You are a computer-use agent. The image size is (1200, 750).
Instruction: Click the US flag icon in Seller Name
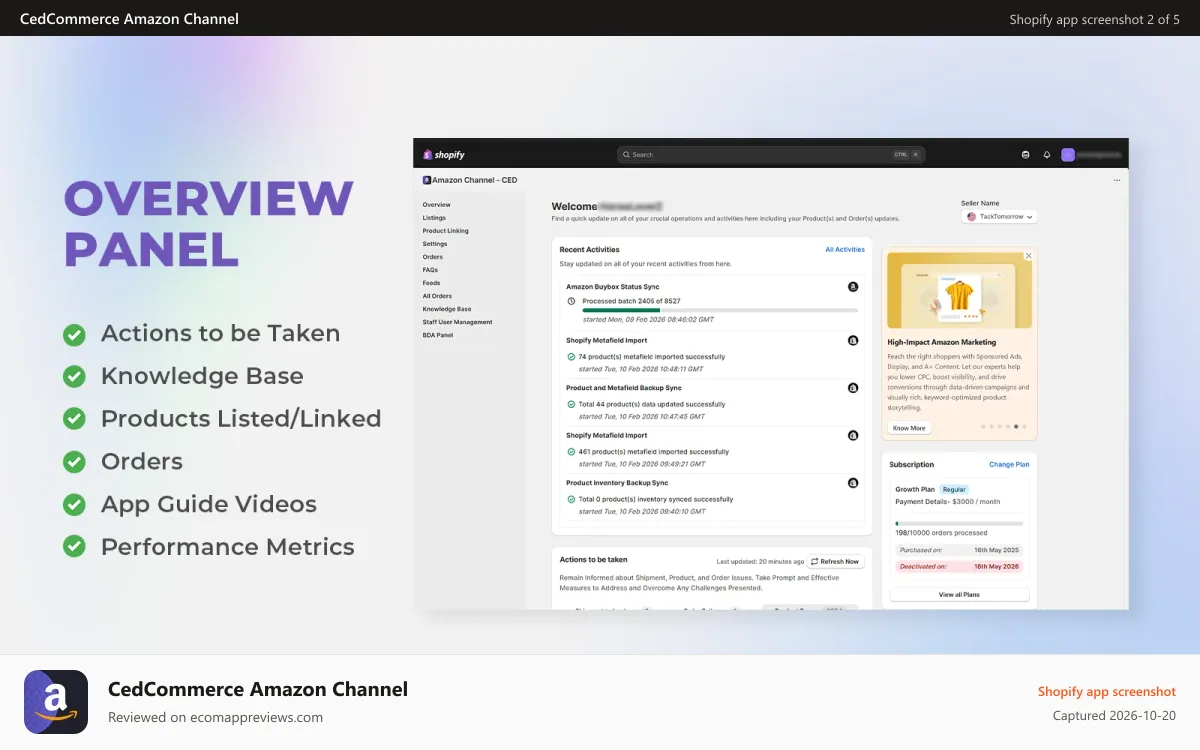pyautogui.click(x=971, y=217)
